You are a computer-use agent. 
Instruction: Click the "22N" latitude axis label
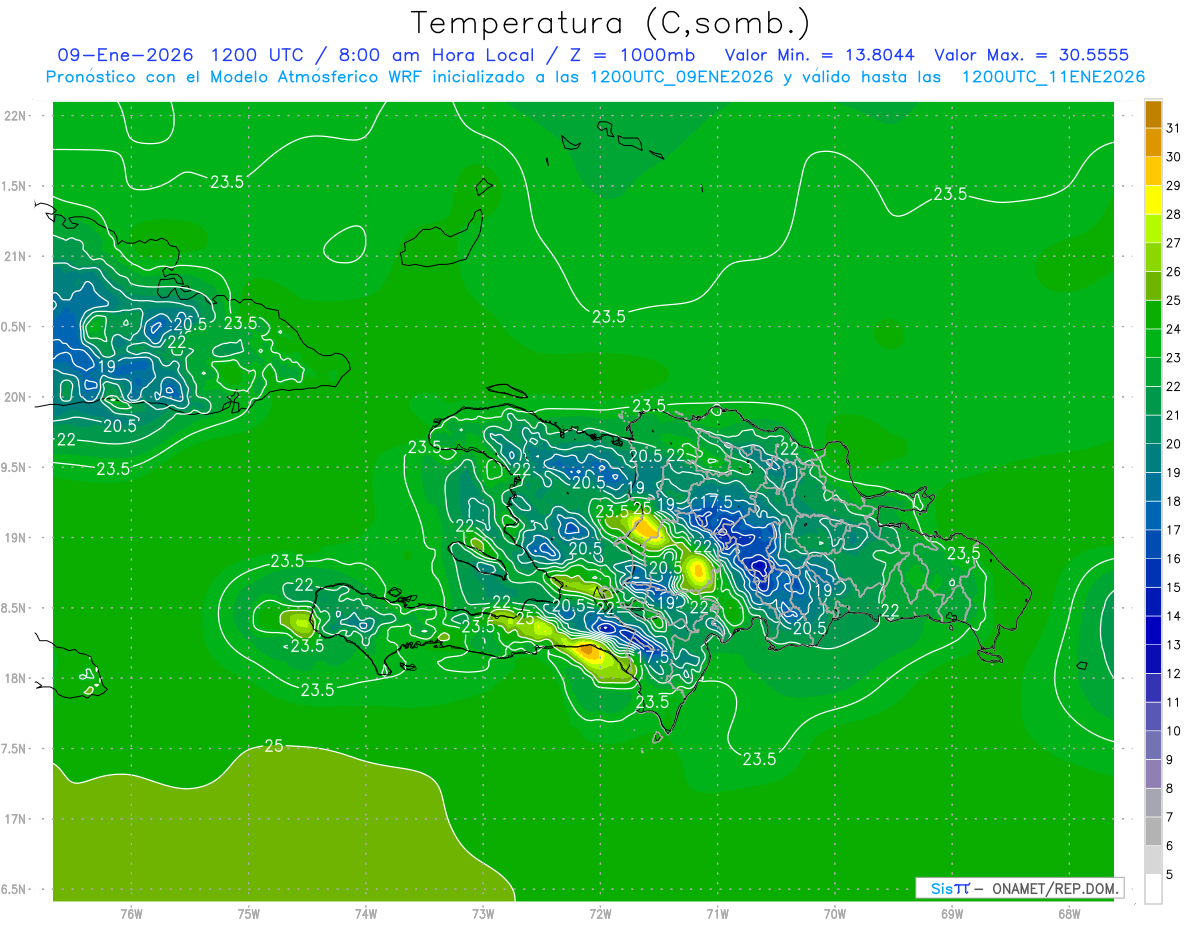[15, 116]
